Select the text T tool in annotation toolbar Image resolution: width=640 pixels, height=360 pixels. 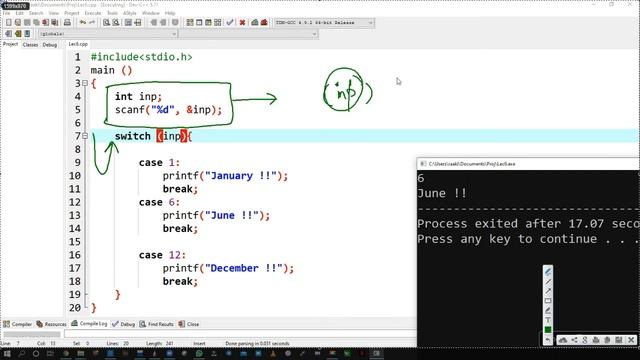pyautogui.click(x=548, y=320)
